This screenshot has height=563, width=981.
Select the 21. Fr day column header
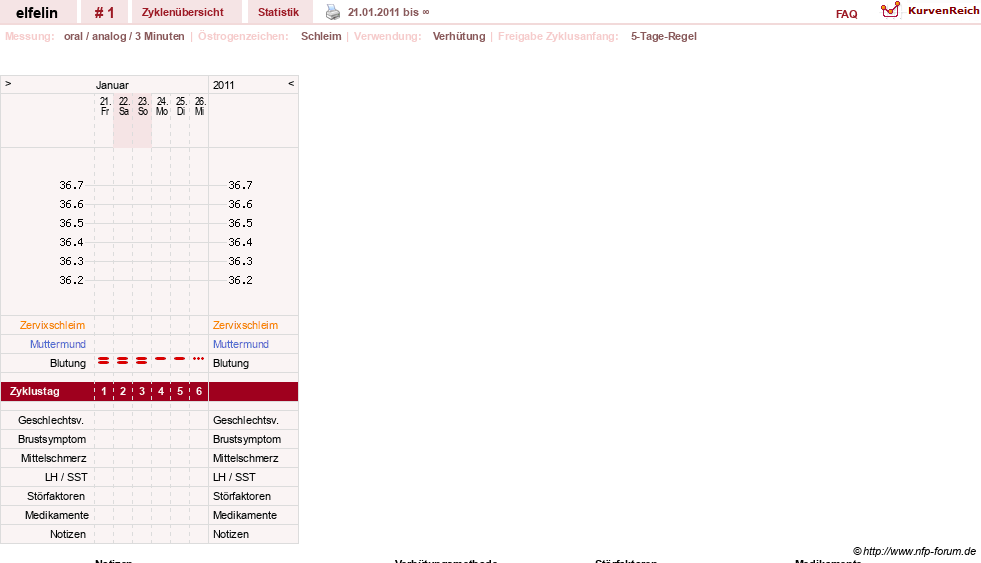[x=104, y=106]
